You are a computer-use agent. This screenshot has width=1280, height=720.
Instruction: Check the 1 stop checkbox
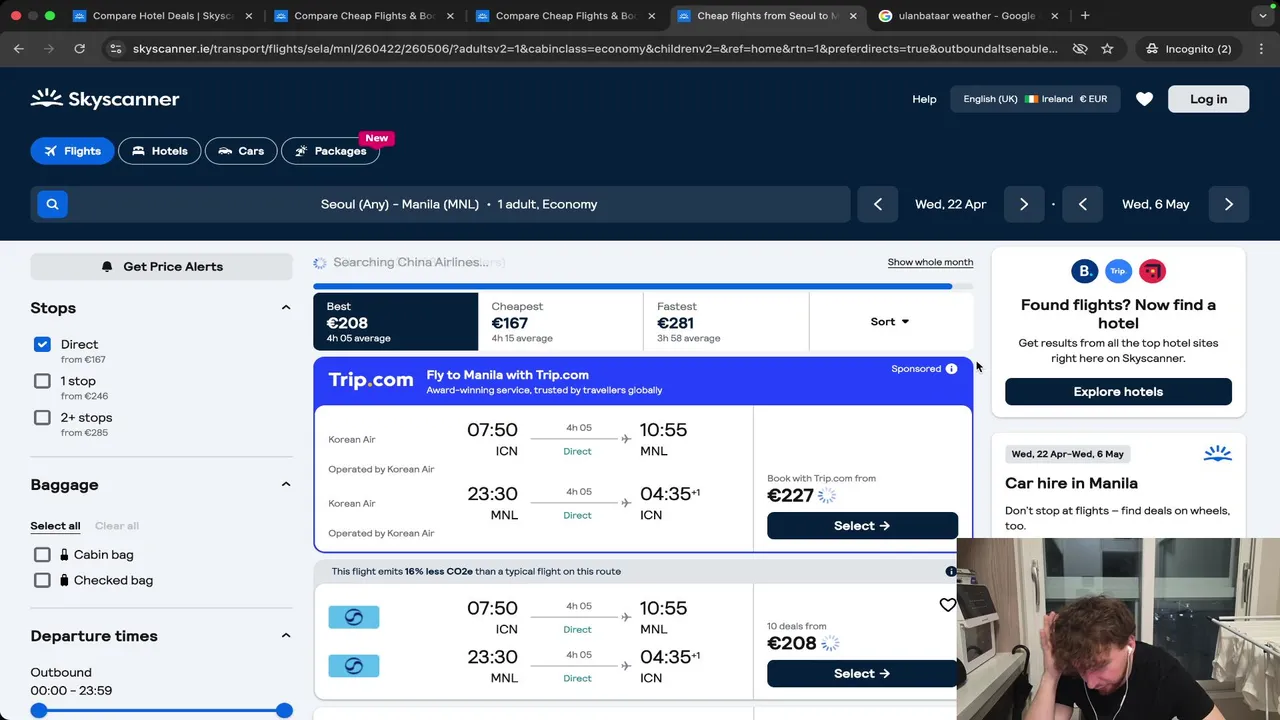point(42,381)
